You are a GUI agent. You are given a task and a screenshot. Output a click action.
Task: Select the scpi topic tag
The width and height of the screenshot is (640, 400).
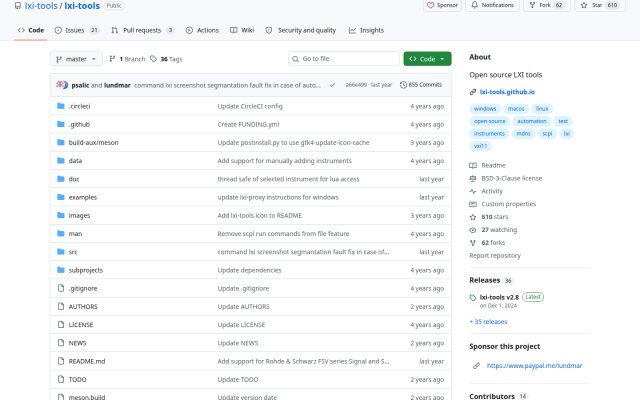coord(547,133)
